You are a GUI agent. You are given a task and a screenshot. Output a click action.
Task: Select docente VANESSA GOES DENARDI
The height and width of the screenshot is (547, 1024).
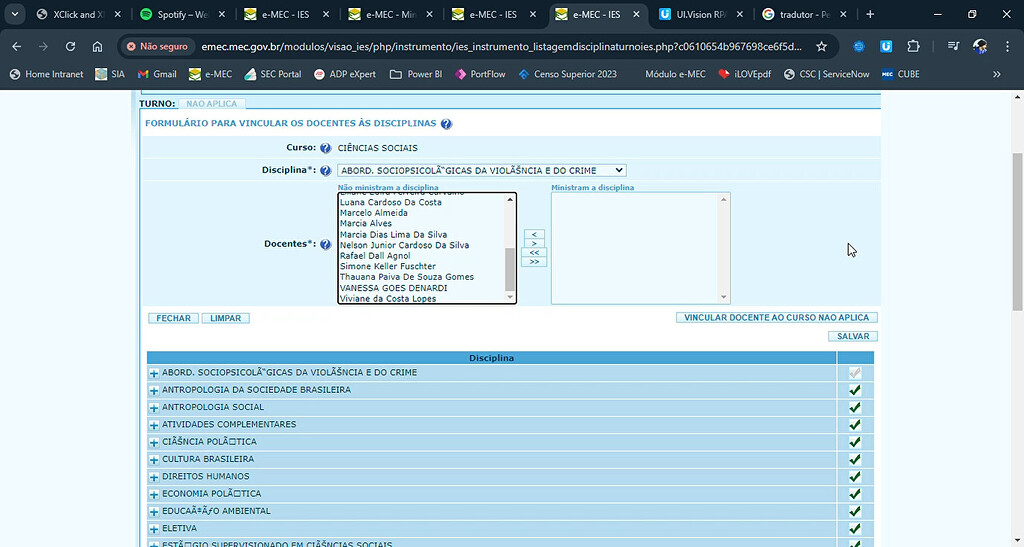[394, 288]
